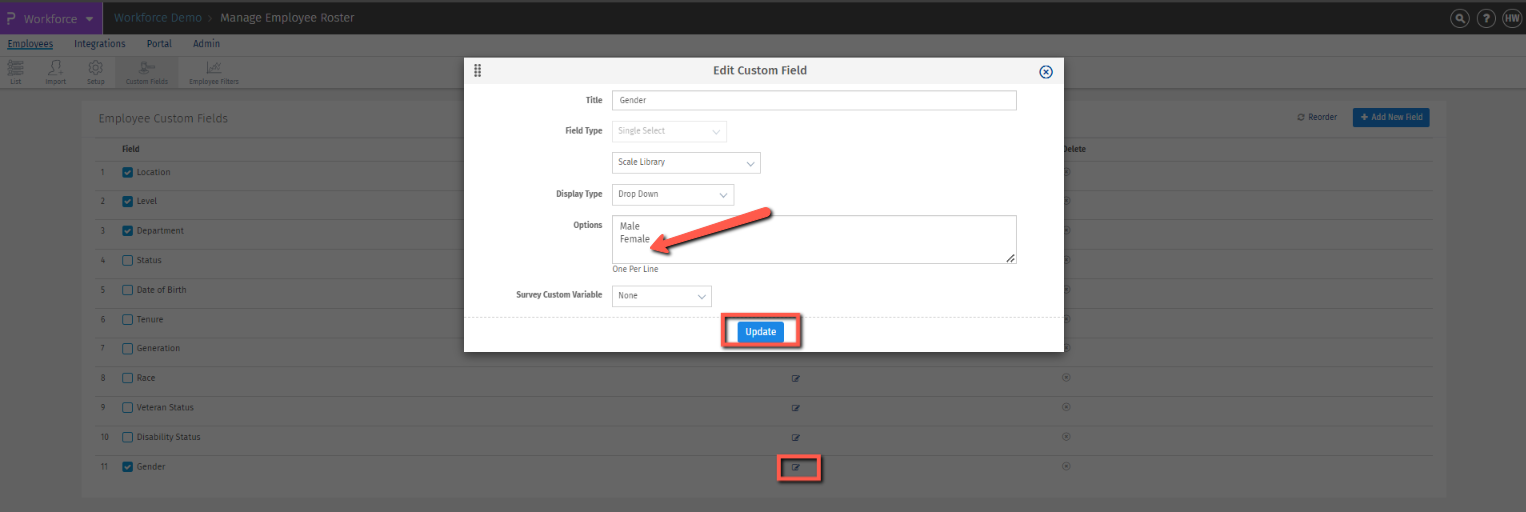1526x512 pixels.
Task: Delete the Department custom field
Action: (1066, 230)
